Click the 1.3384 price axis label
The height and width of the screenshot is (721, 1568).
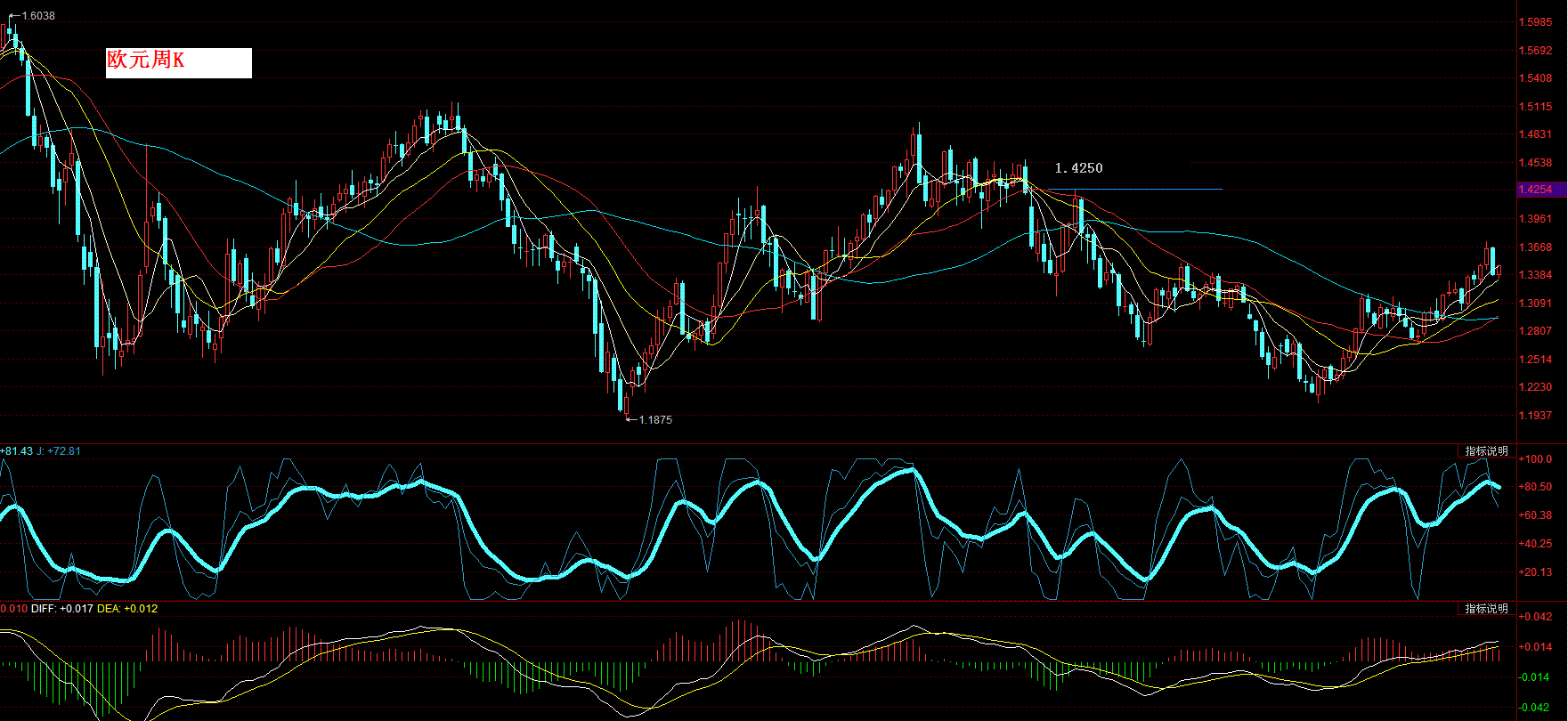tap(1535, 275)
